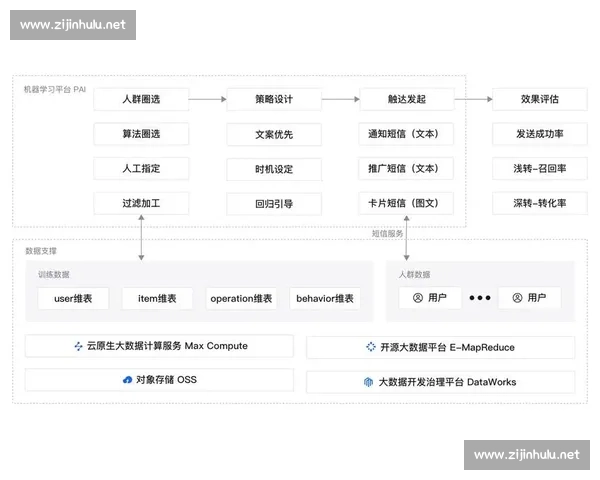The height and width of the screenshot is (480, 600).
Task: Click the OSS cloud storage icon
Action: [x=127, y=380]
